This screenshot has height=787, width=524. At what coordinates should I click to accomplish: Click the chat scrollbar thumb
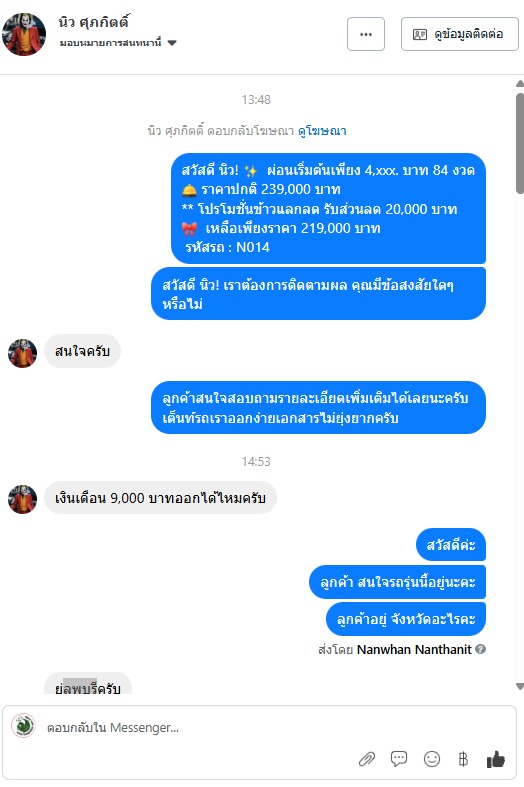pyautogui.click(x=520, y=143)
